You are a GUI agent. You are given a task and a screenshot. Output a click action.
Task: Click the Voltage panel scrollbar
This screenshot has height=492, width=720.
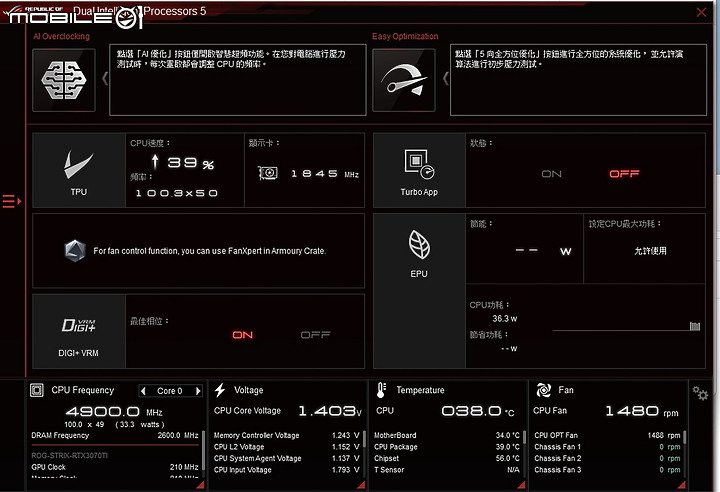coord(364,439)
